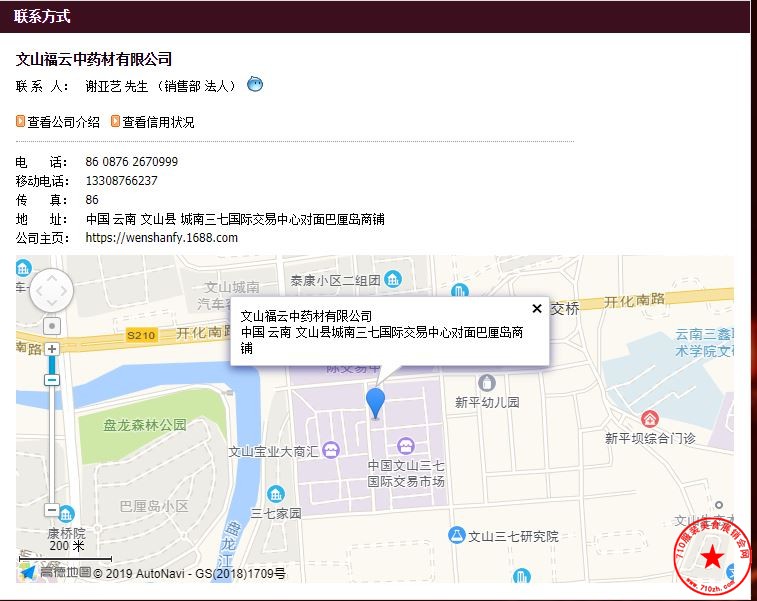Pan map left with direction control
Viewport: 757px width, 601px height.
pyautogui.click(x=40, y=291)
